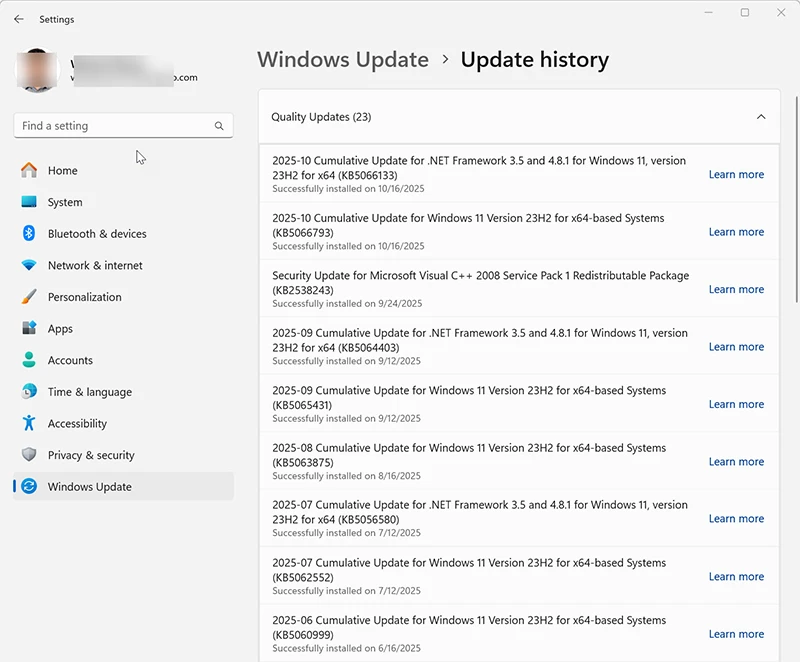The width and height of the screenshot is (800, 662).
Task: Open System settings
Action: [x=64, y=202]
